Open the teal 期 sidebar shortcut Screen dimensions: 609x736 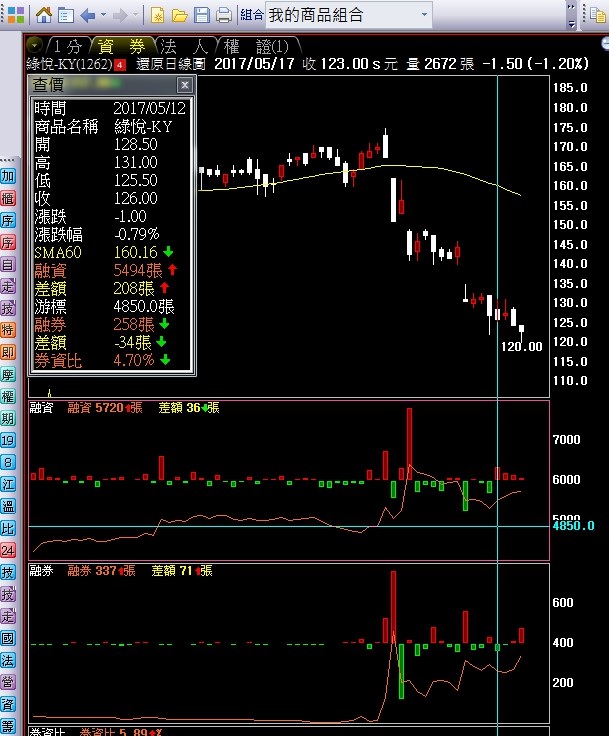pyautogui.click(x=8, y=418)
